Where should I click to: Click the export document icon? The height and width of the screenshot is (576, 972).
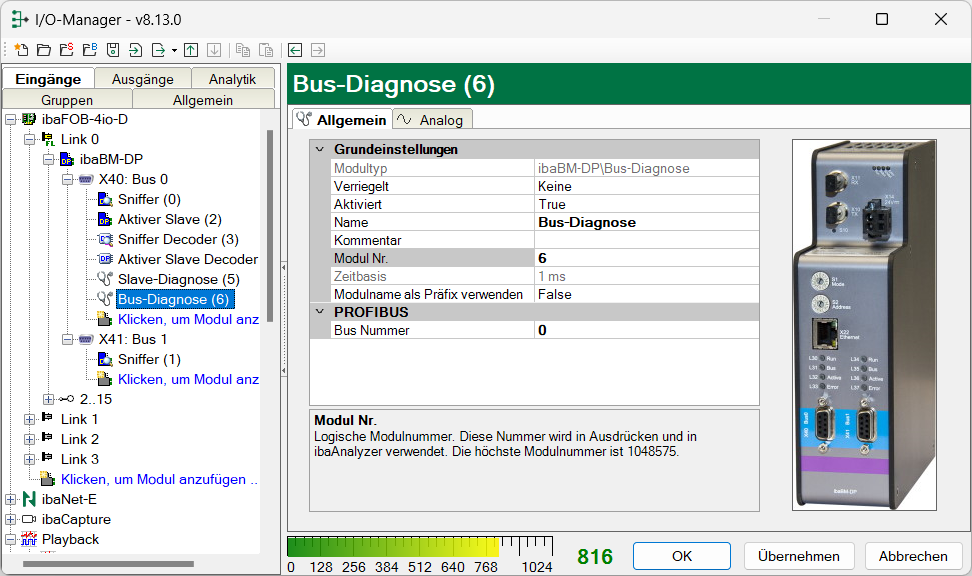pyautogui.click(x=159, y=50)
